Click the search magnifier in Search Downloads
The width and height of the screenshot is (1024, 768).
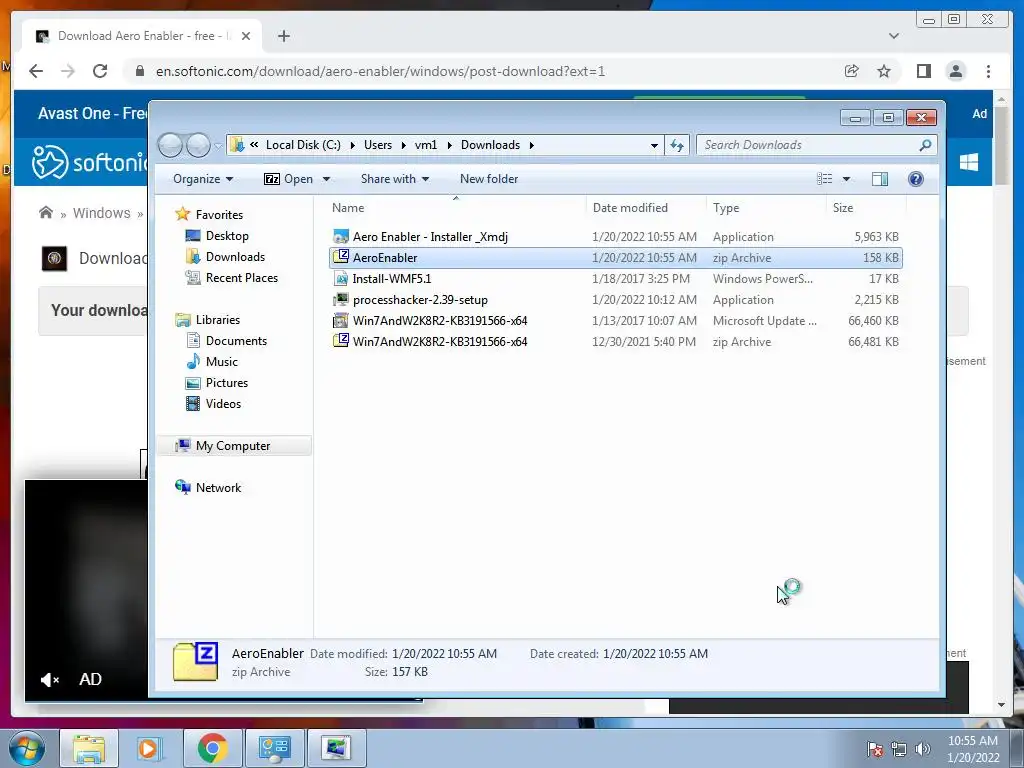click(925, 145)
